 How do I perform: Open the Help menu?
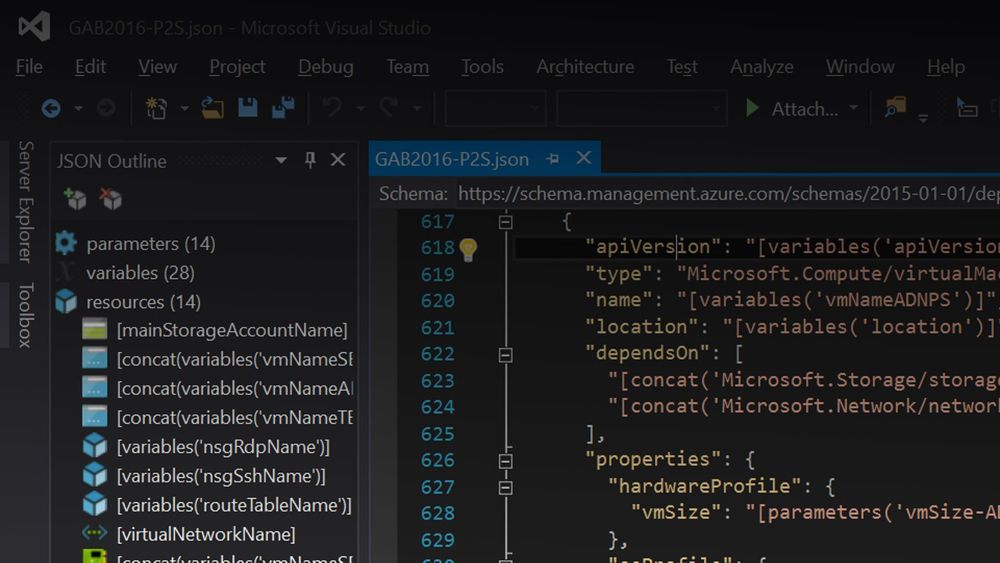coord(946,66)
